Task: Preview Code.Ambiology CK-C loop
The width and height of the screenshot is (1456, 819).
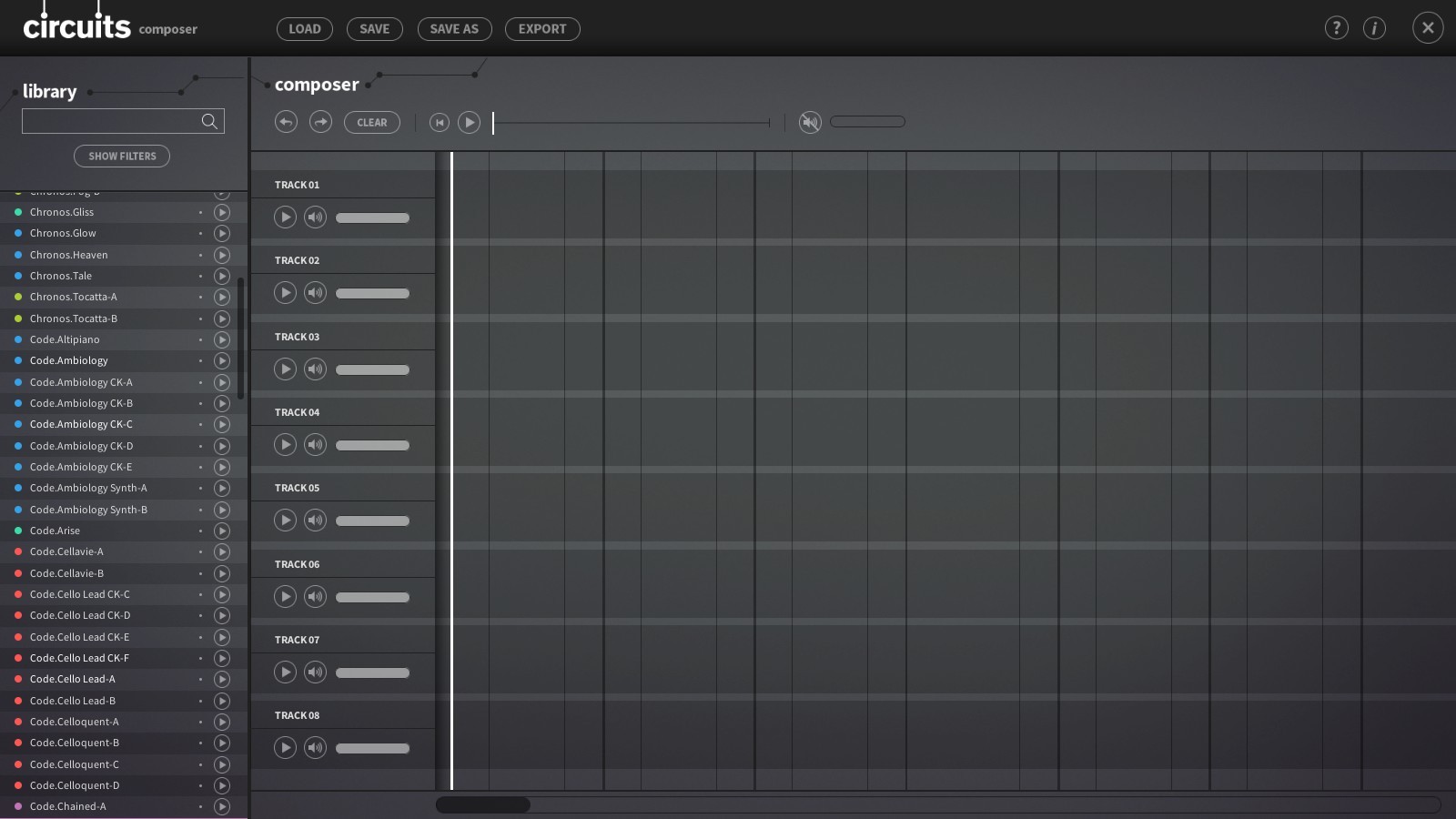Action: coord(222,424)
